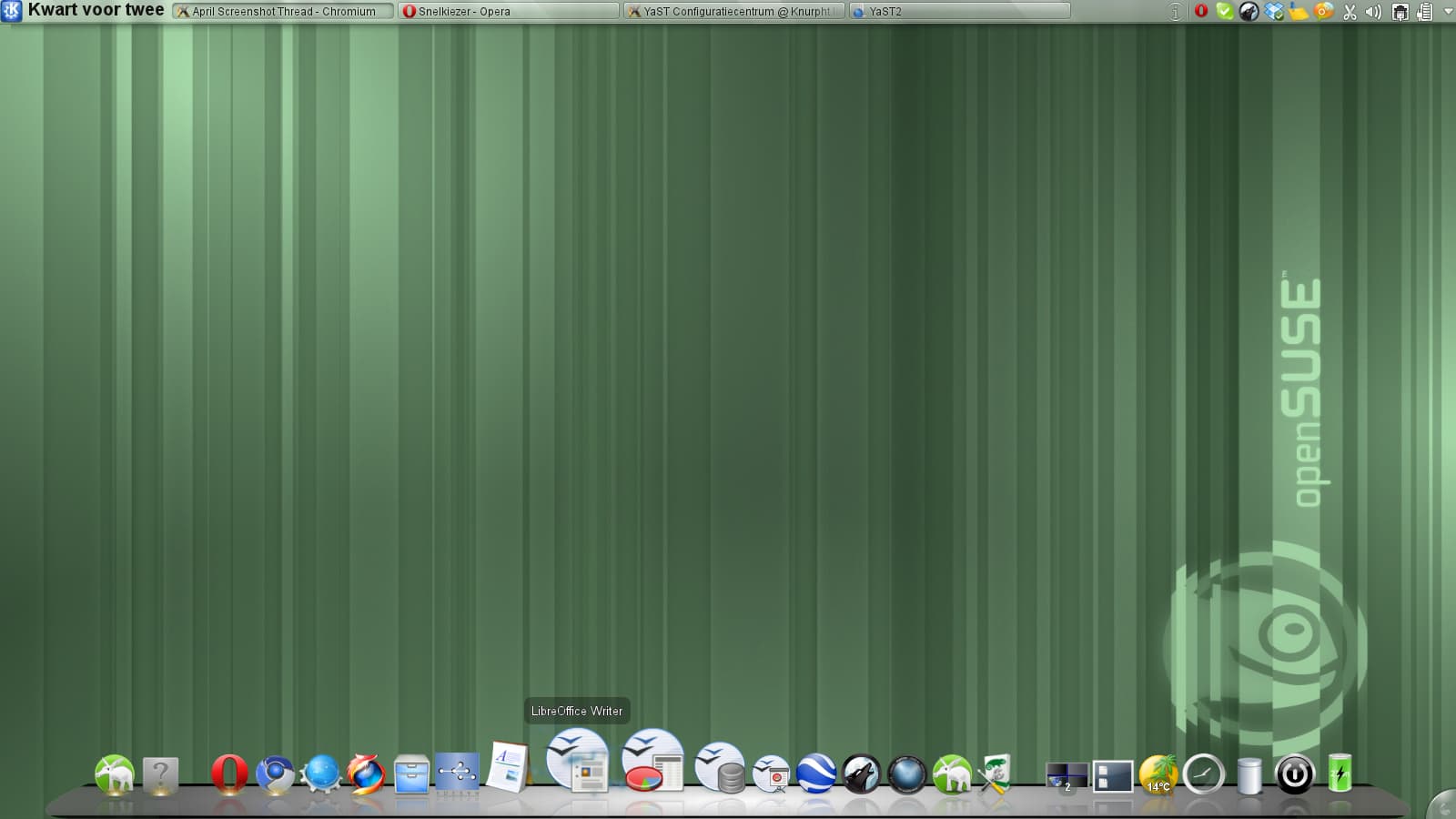1456x819 pixels.
Task: Open the volume control in tray
Action: click(1373, 12)
